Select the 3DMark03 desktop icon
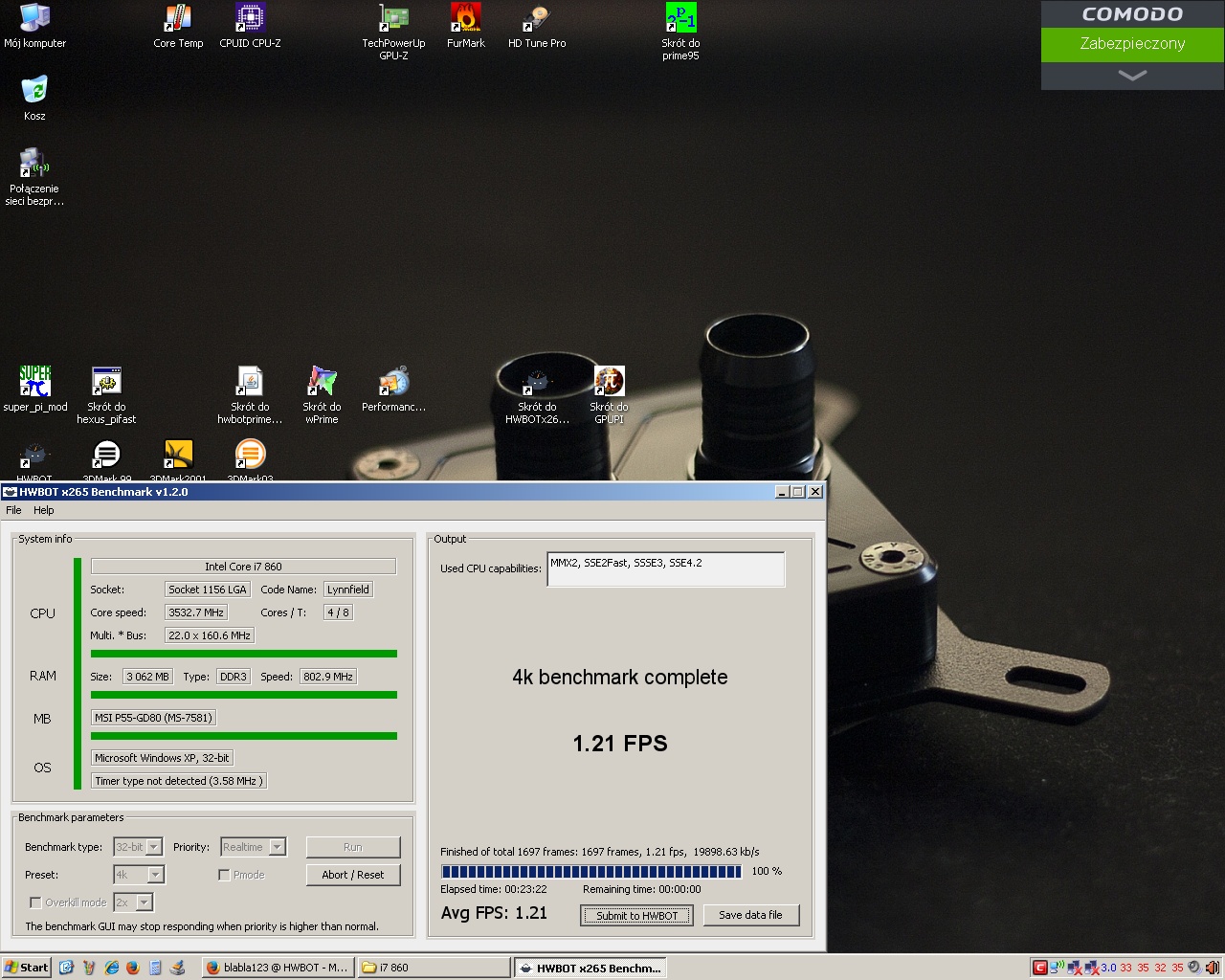The height and width of the screenshot is (980, 1225). pyautogui.click(x=250, y=460)
